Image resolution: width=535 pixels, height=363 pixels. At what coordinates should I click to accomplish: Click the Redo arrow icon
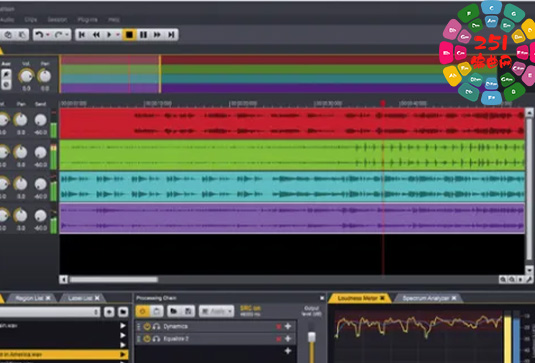pyautogui.click(x=59, y=34)
